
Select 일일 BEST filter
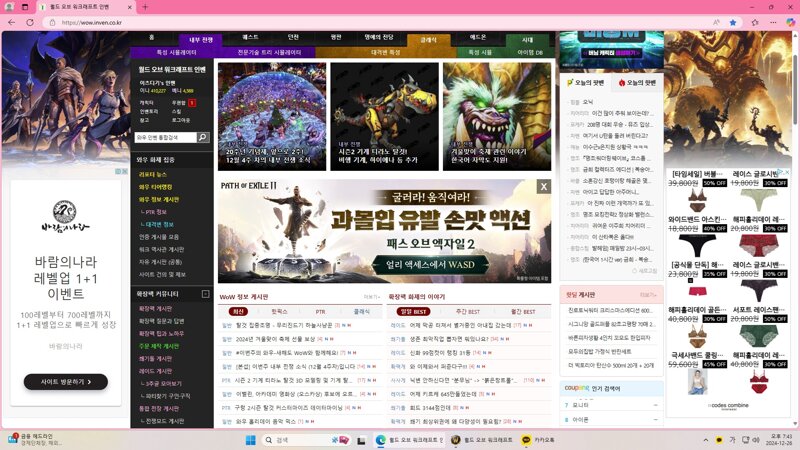coord(413,311)
